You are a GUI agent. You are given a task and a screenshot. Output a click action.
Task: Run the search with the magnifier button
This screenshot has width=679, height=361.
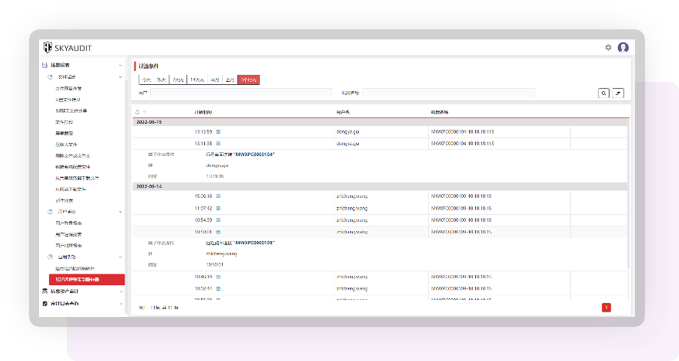[x=604, y=93]
